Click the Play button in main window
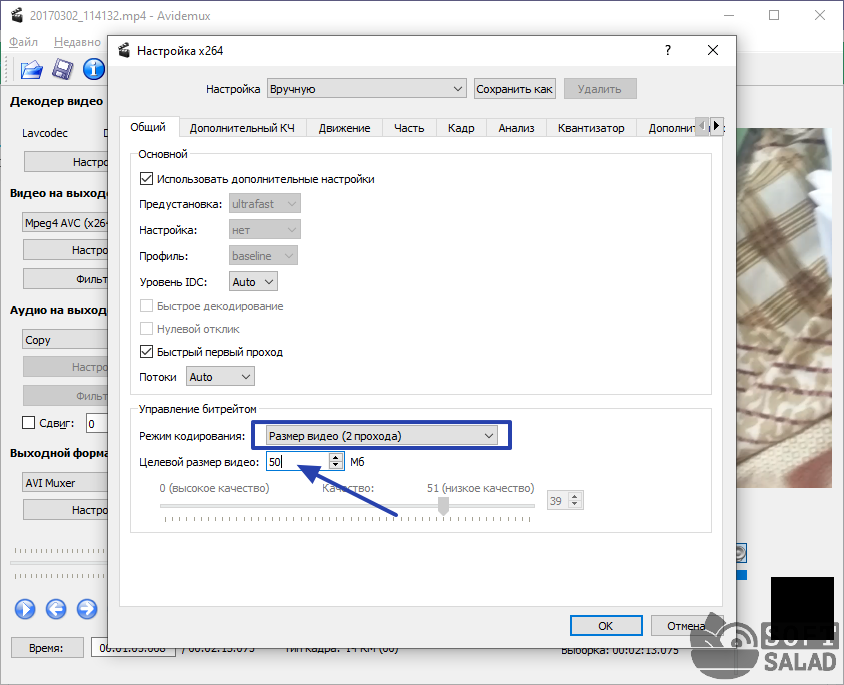This screenshot has width=844, height=685. point(25,609)
